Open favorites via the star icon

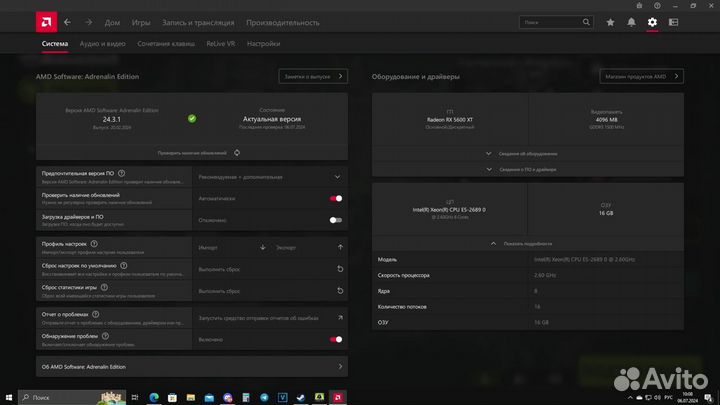point(609,21)
